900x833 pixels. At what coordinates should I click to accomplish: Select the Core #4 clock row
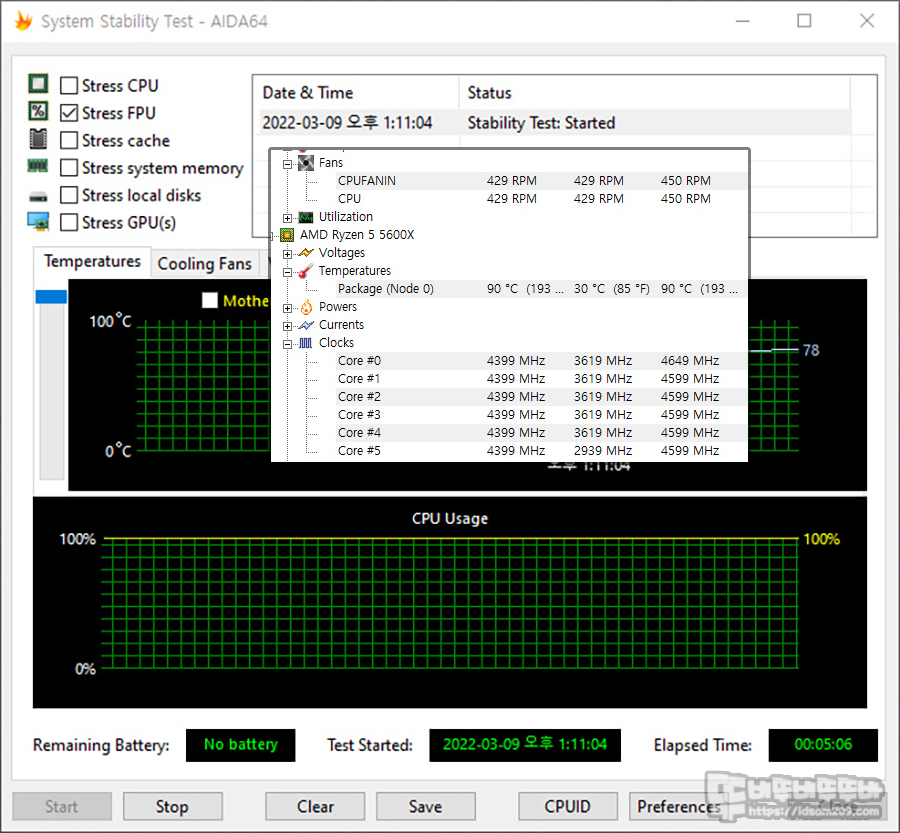click(541, 433)
